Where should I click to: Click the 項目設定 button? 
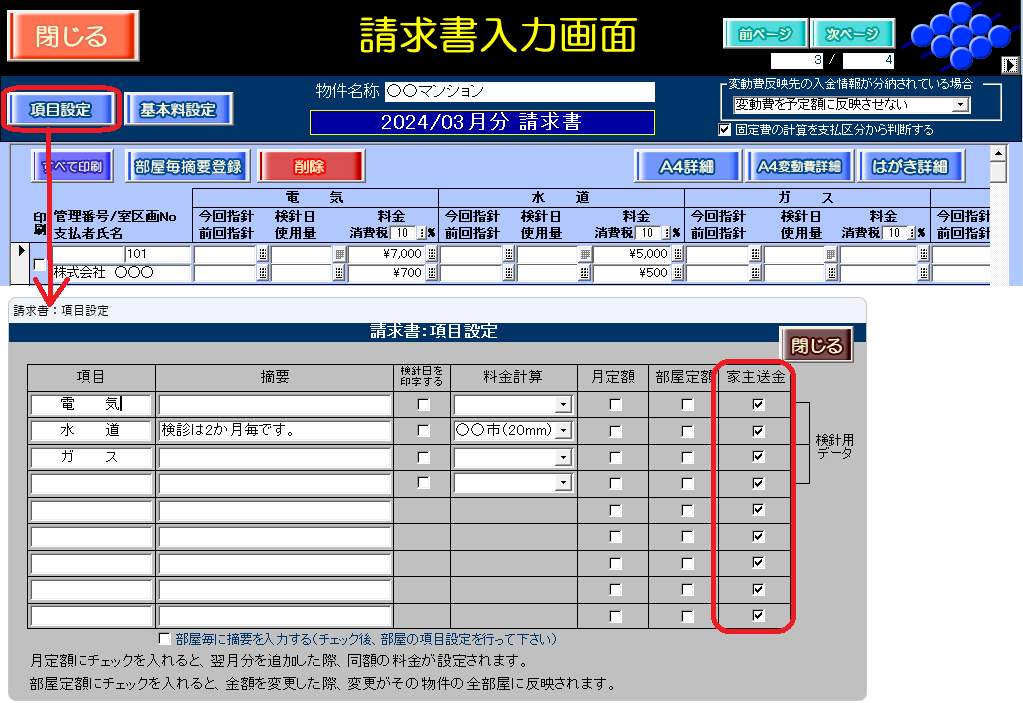point(62,110)
